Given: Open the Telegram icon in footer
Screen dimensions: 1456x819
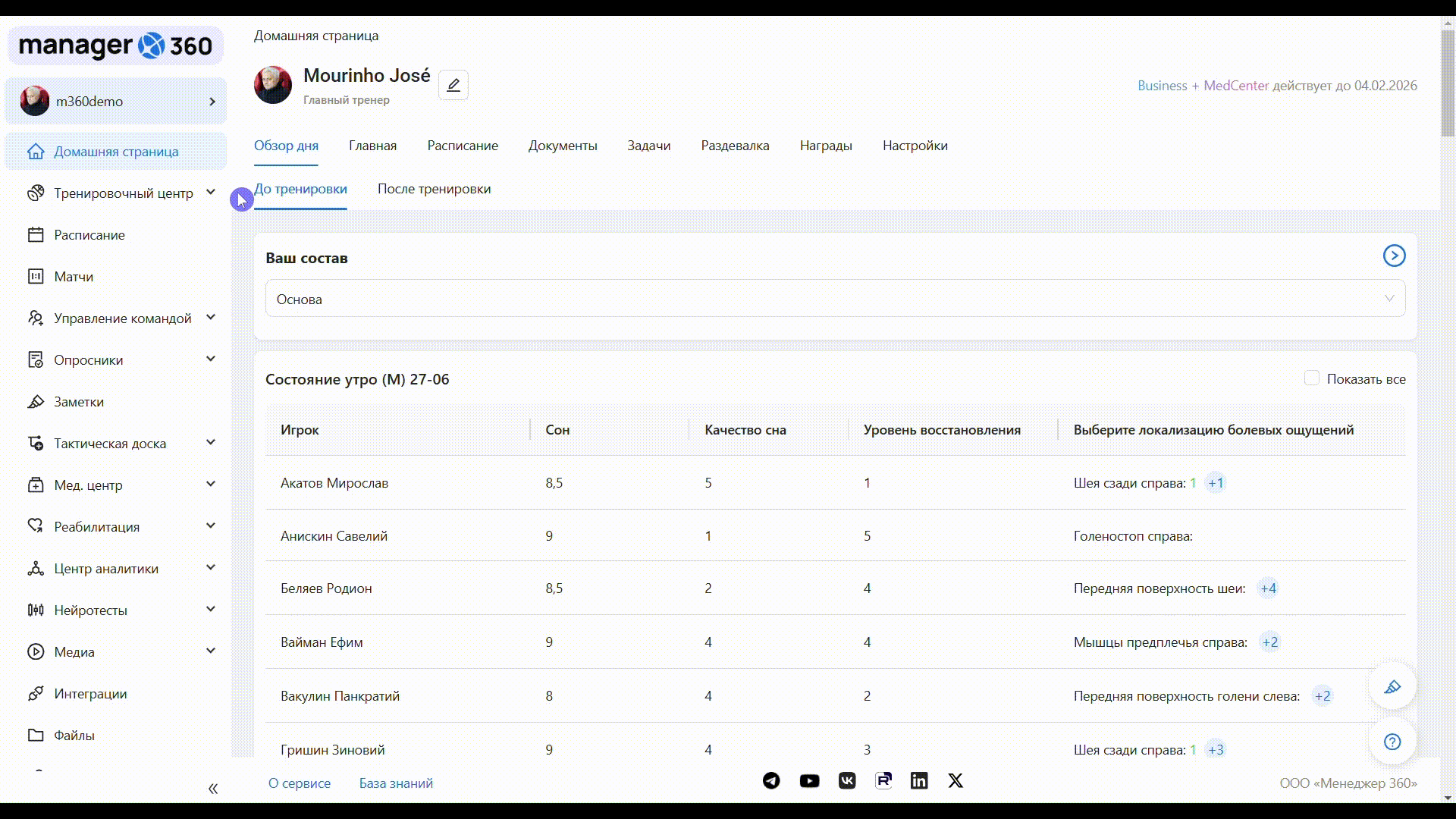Looking at the screenshot, I should click(x=771, y=780).
